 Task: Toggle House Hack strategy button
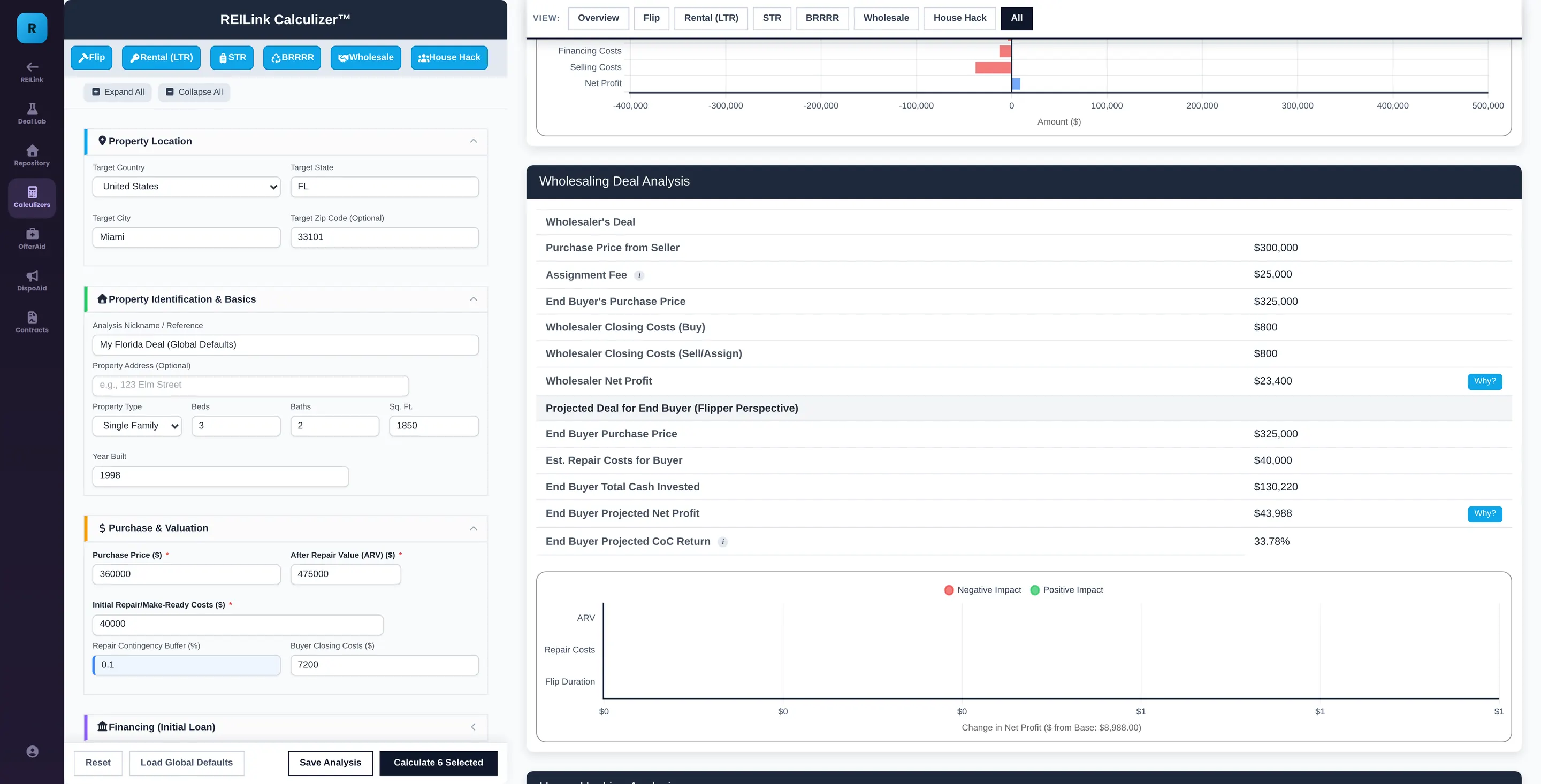(x=449, y=57)
